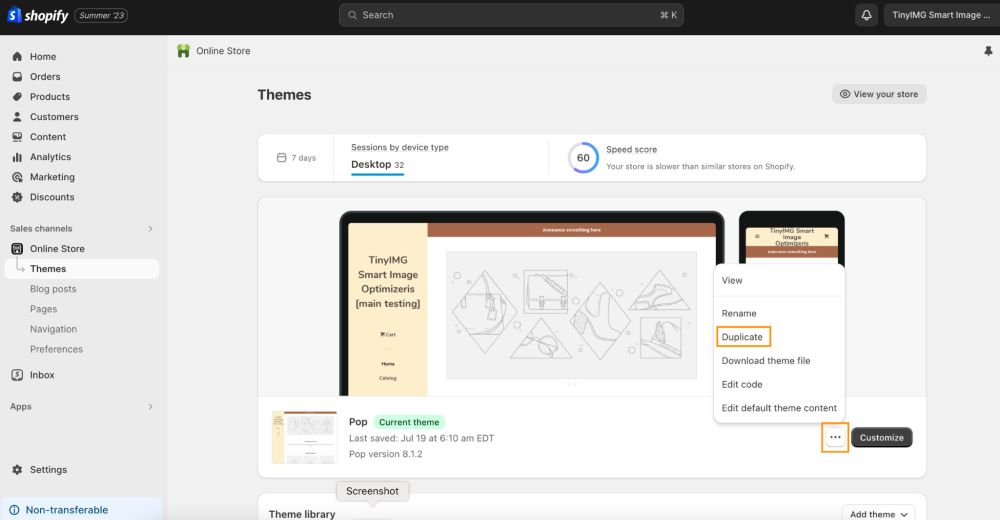Open Blog posts in the sidebar
The height and width of the screenshot is (520, 1000).
(x=53, y=289)
